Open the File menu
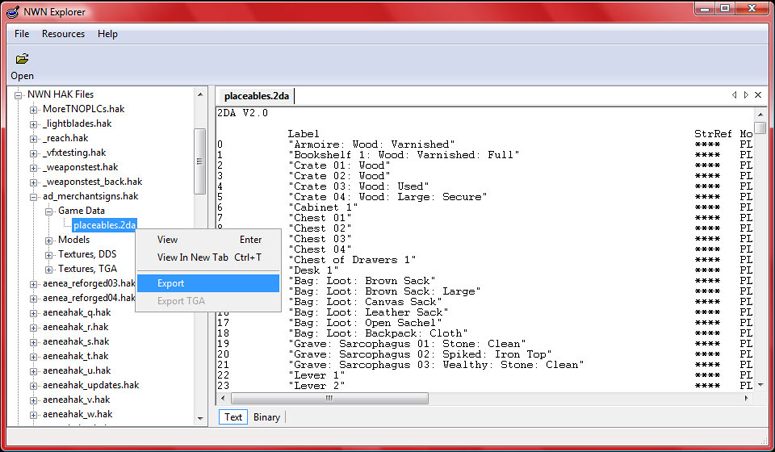Viewport: 775px width, 452px height. 21,34
